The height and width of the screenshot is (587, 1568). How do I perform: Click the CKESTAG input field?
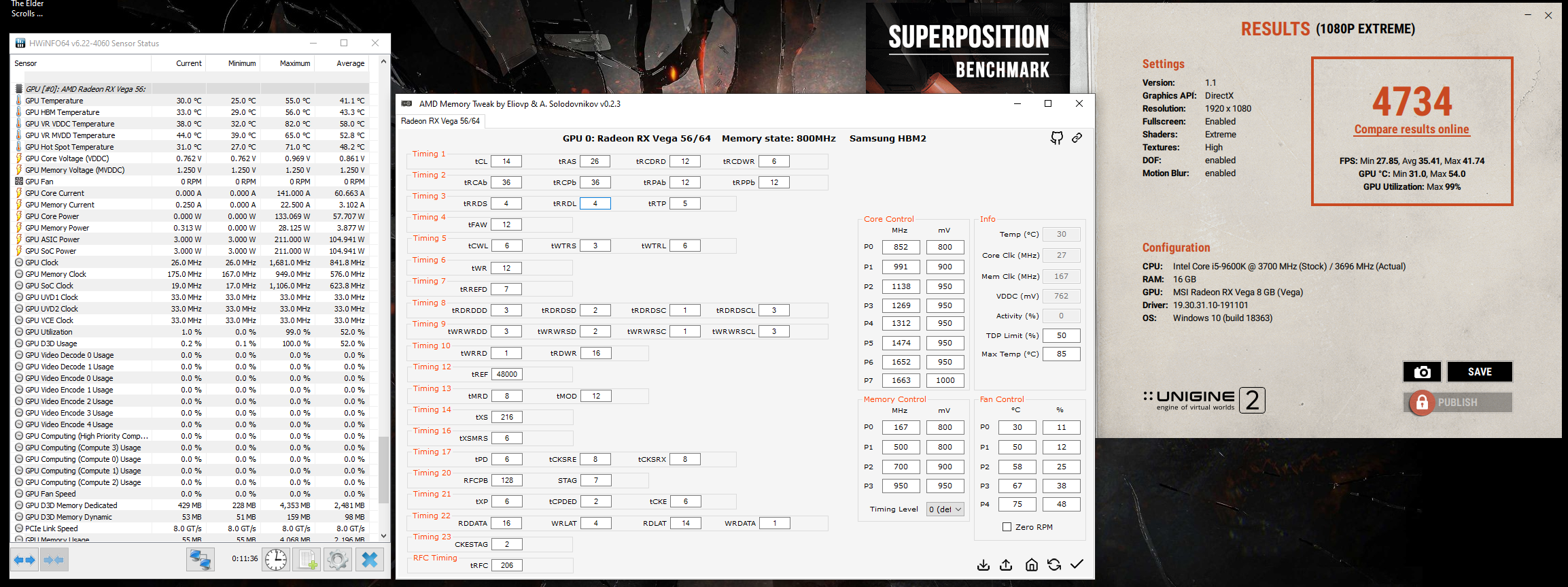point(506,544)
